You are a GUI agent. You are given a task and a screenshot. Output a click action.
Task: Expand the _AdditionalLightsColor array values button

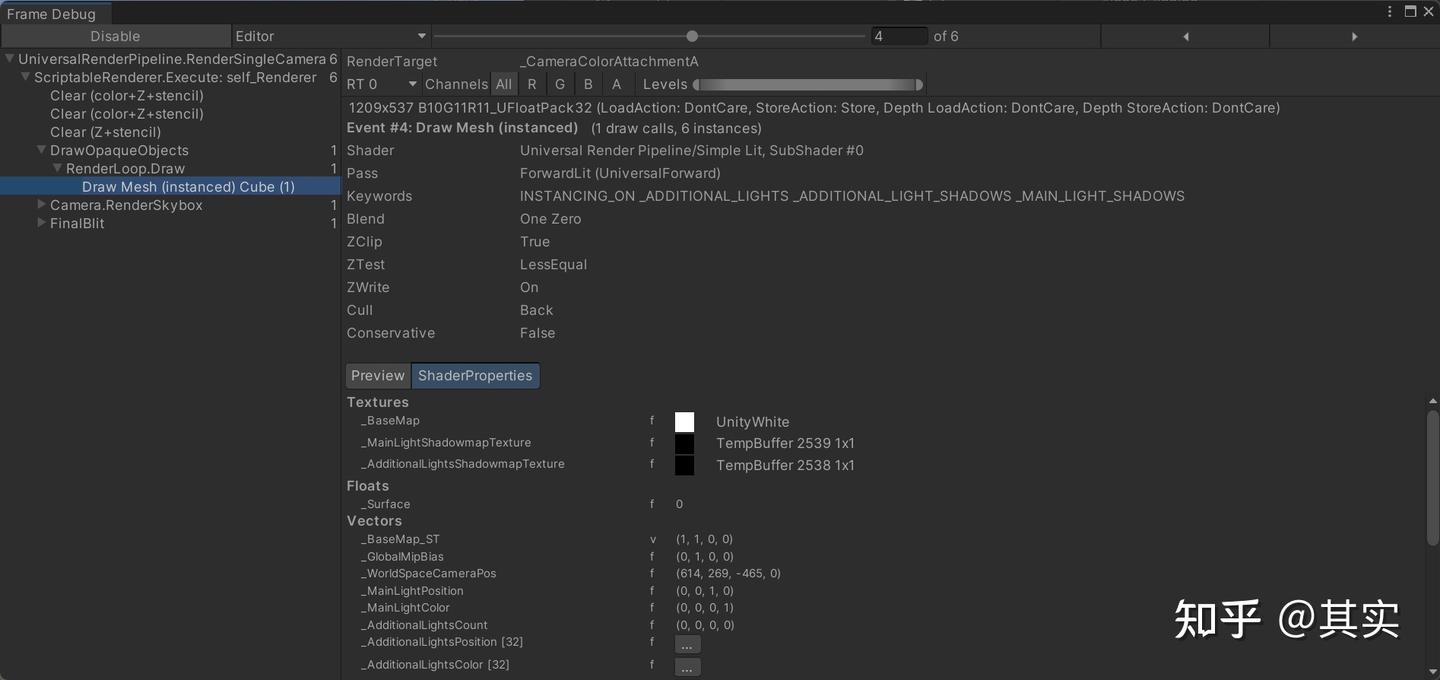click(x=687, y=666)
